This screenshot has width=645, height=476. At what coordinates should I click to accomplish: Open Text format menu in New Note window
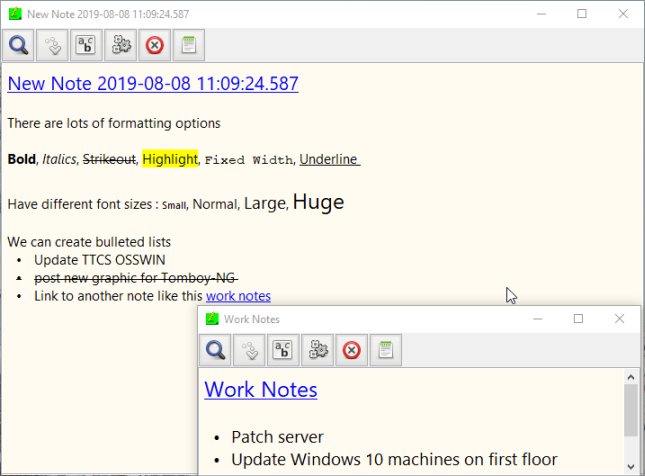point(87,45)
